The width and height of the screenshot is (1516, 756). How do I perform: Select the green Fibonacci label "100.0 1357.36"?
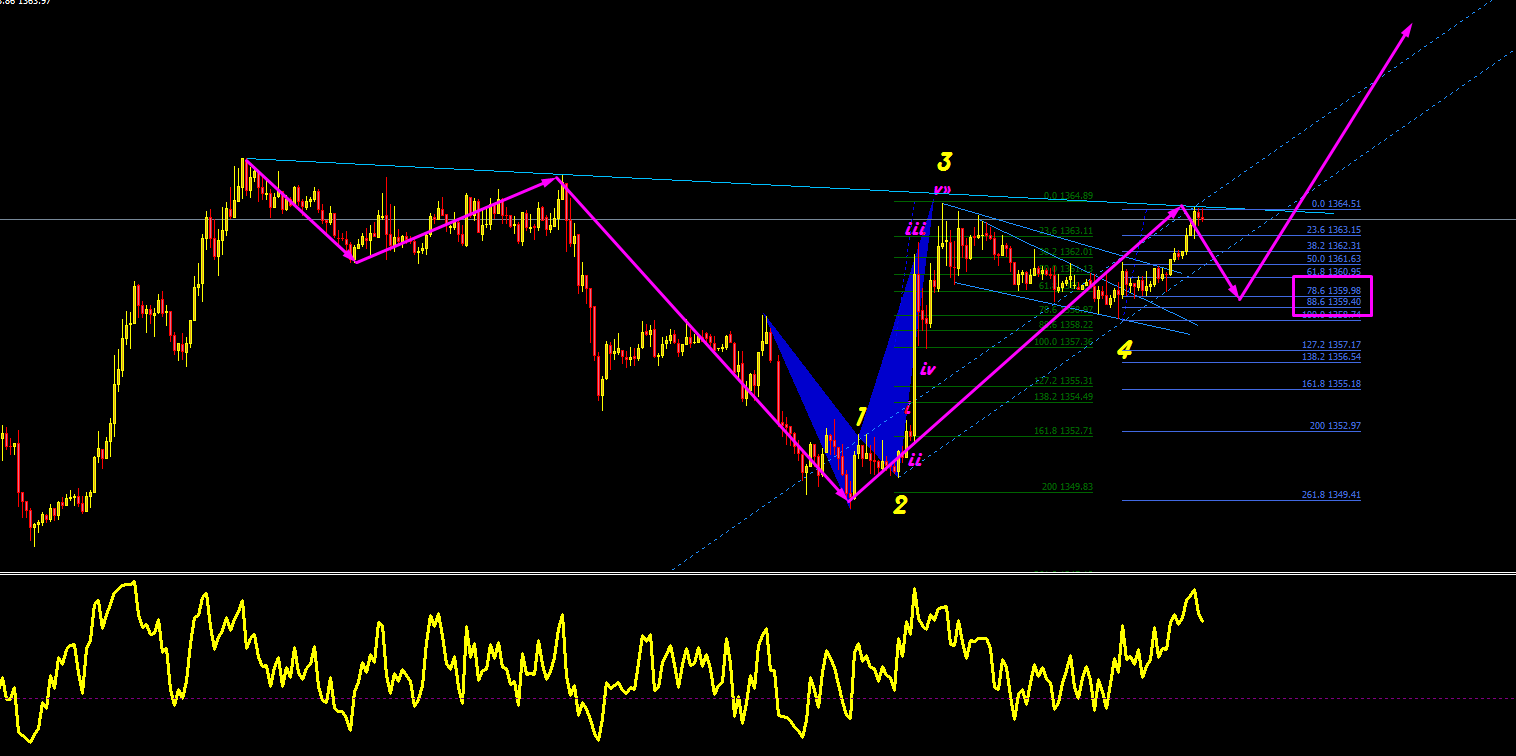pos(1064,342)
